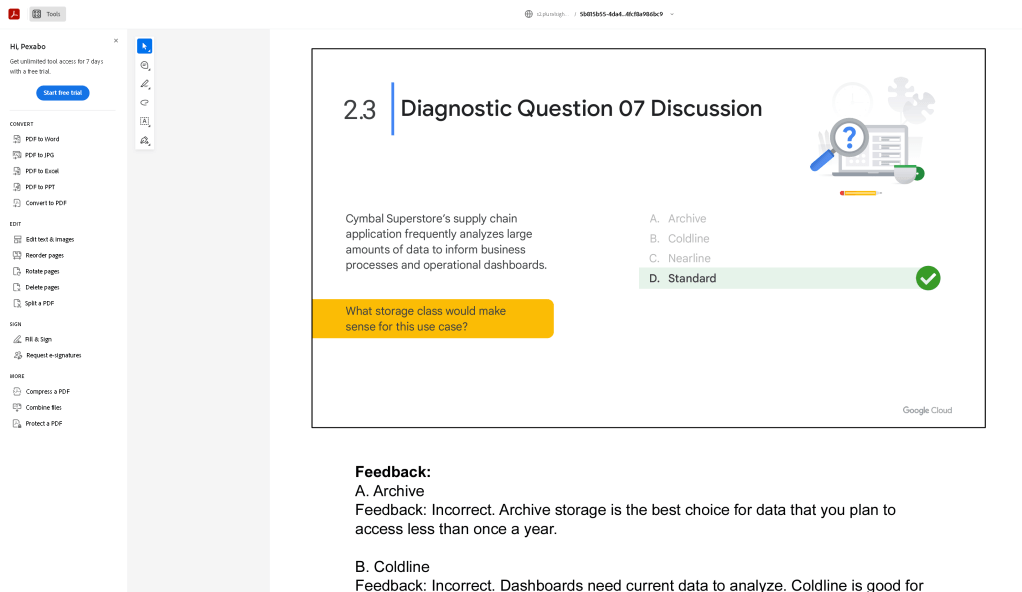This screenshot has width=1022, height=592.
Task: Open Edit text & images tool
Action: [50, 239]
